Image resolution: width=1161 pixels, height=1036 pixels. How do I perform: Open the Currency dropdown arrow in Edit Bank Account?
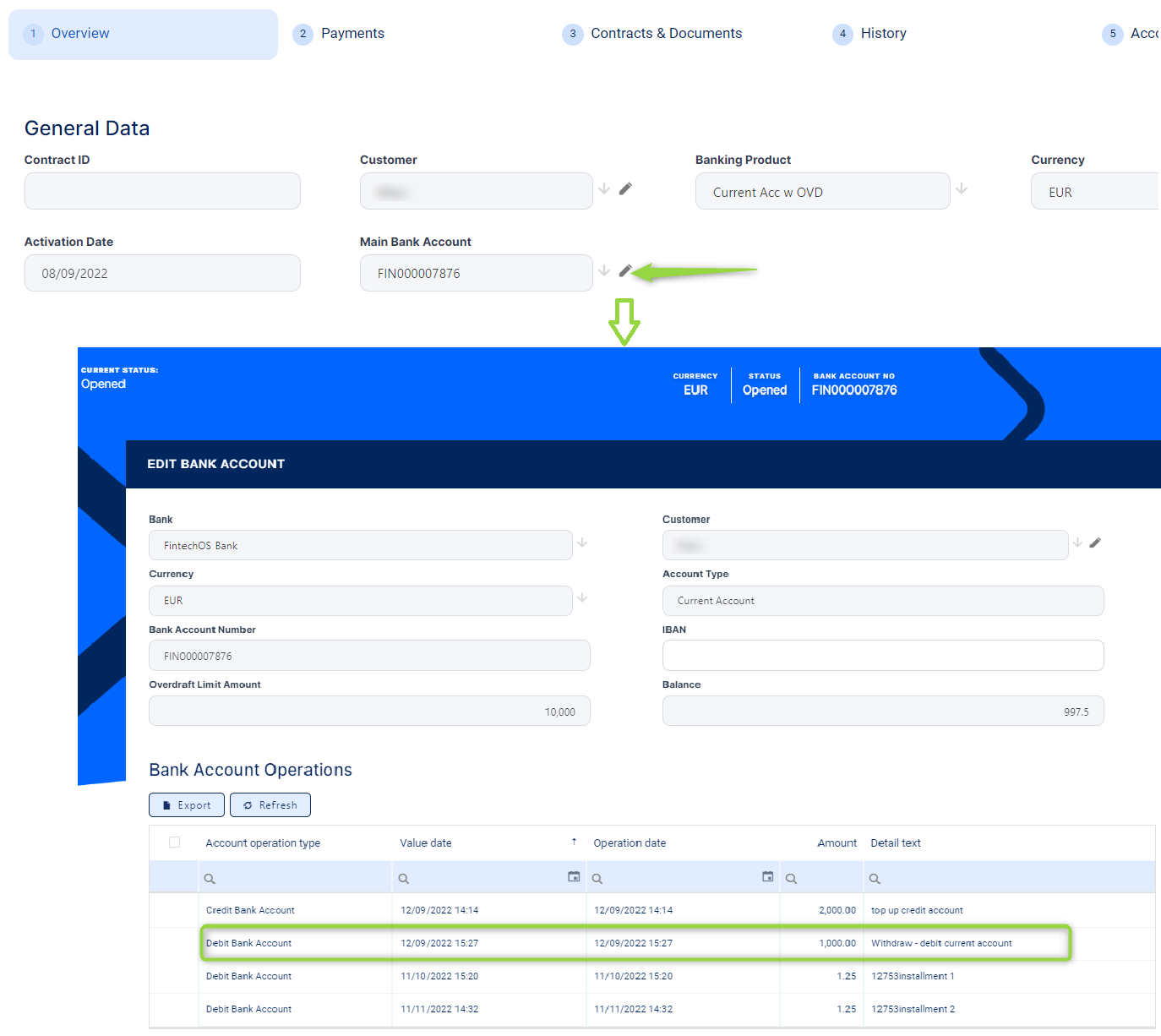coord(582,598)
